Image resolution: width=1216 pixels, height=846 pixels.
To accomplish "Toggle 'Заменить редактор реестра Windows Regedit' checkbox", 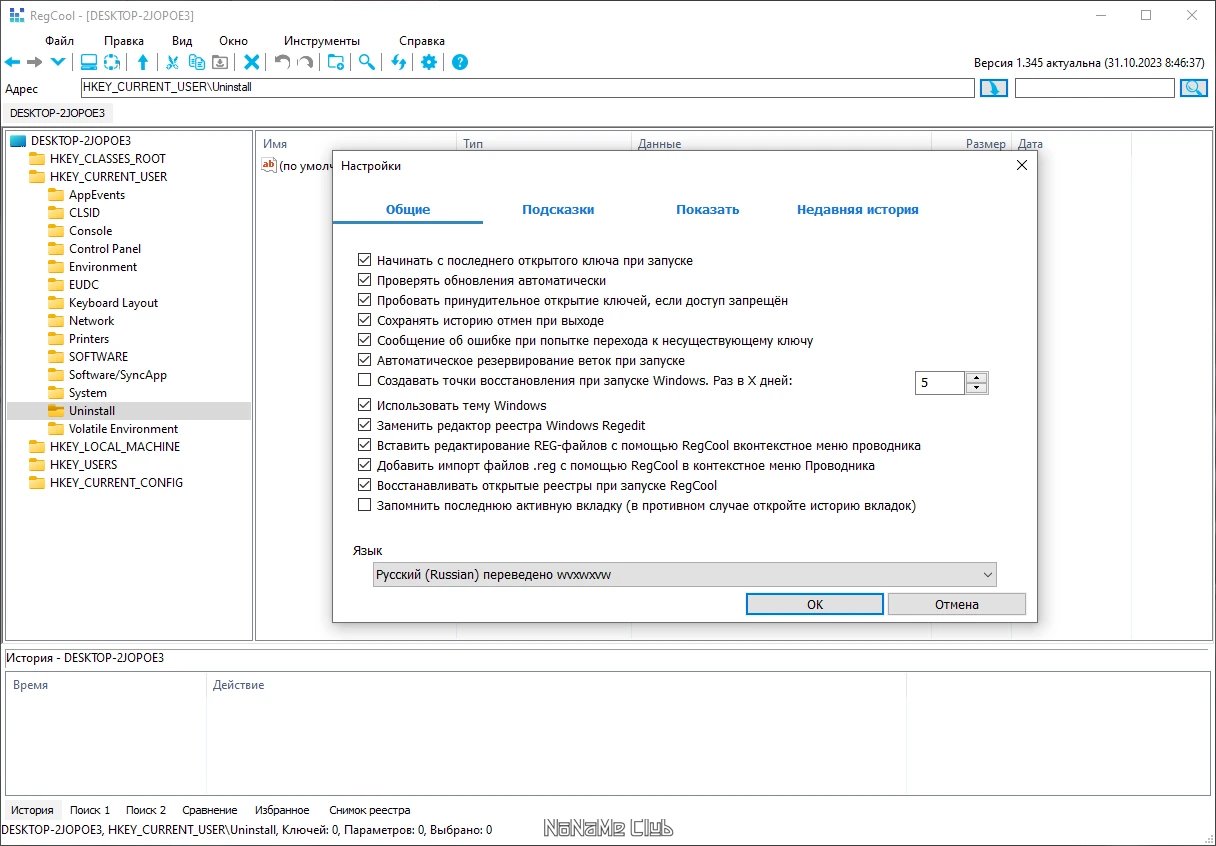I will tap(364, 425).
